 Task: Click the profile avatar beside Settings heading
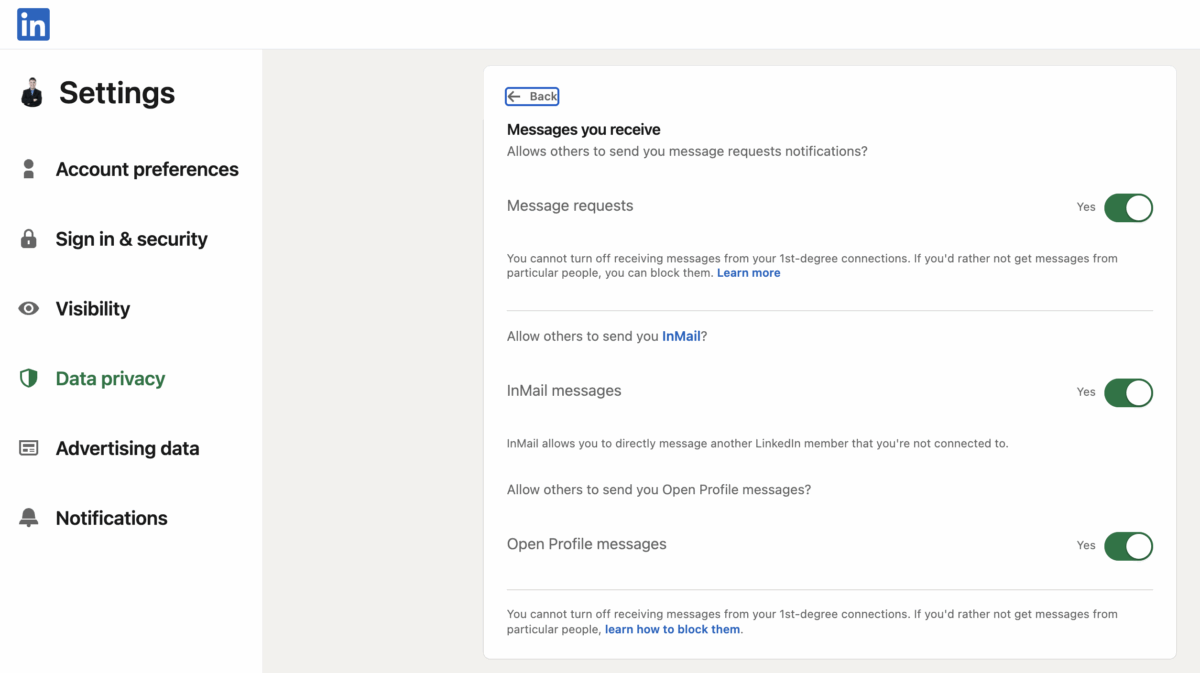coord(32,92)
